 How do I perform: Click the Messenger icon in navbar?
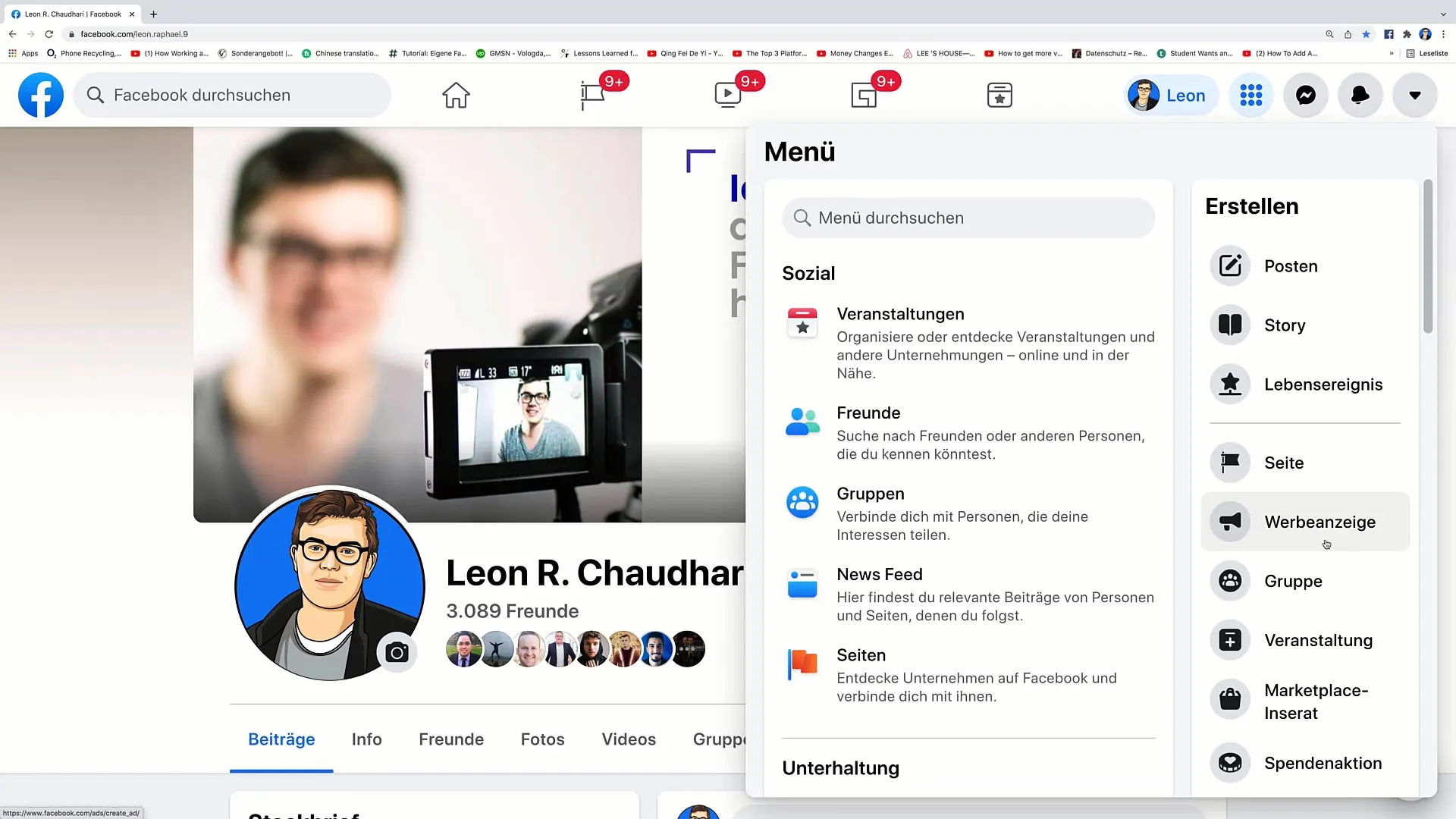pyautogui.click(x=1306, y=95)
